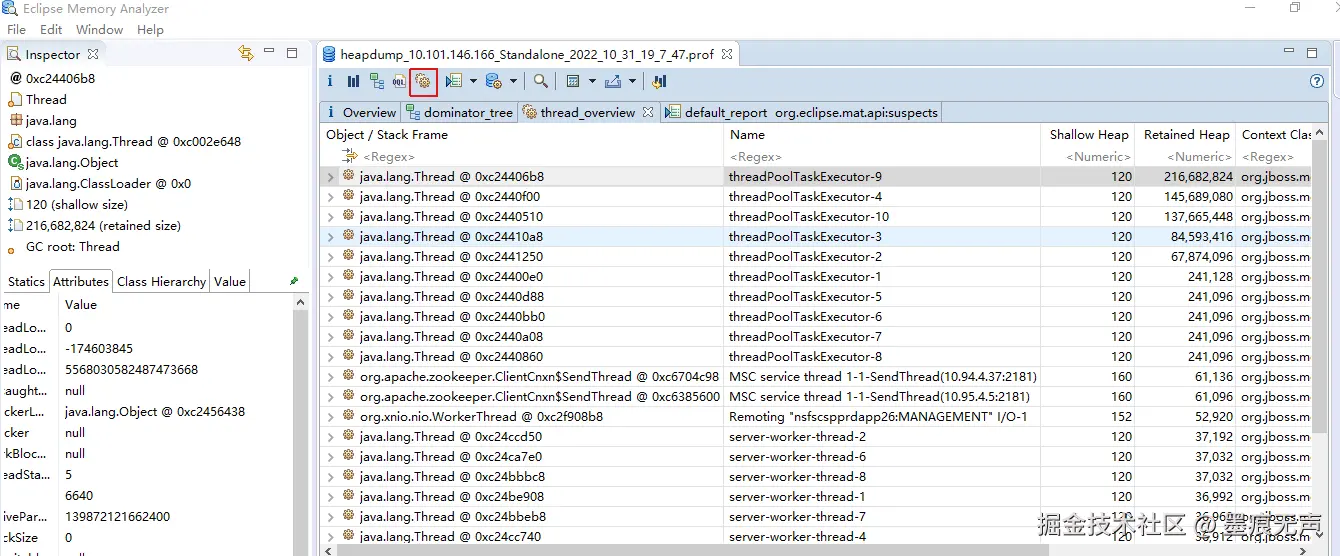Minimize the heapdump editor area

coord(1290,52)
